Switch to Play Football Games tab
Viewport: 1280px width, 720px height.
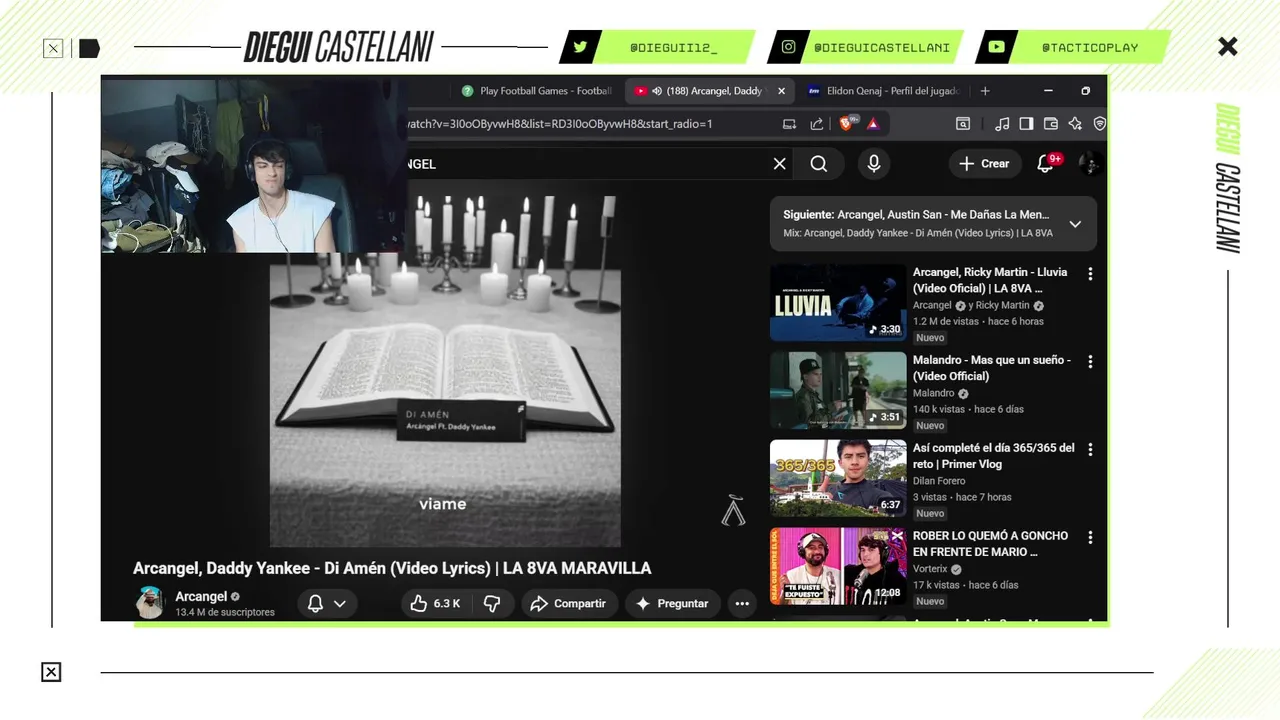[538, 91]
